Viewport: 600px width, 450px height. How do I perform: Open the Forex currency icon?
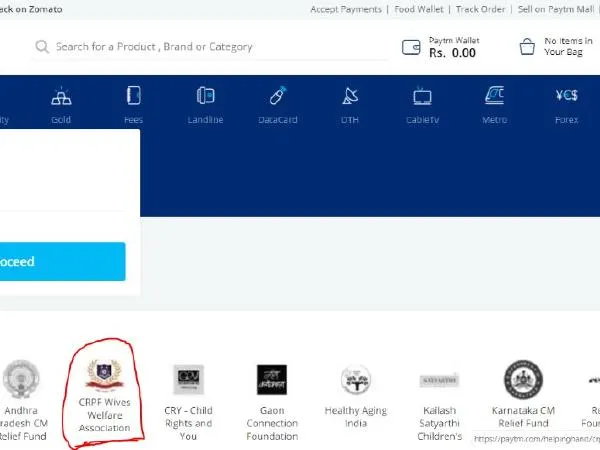(x=567, y=95)
